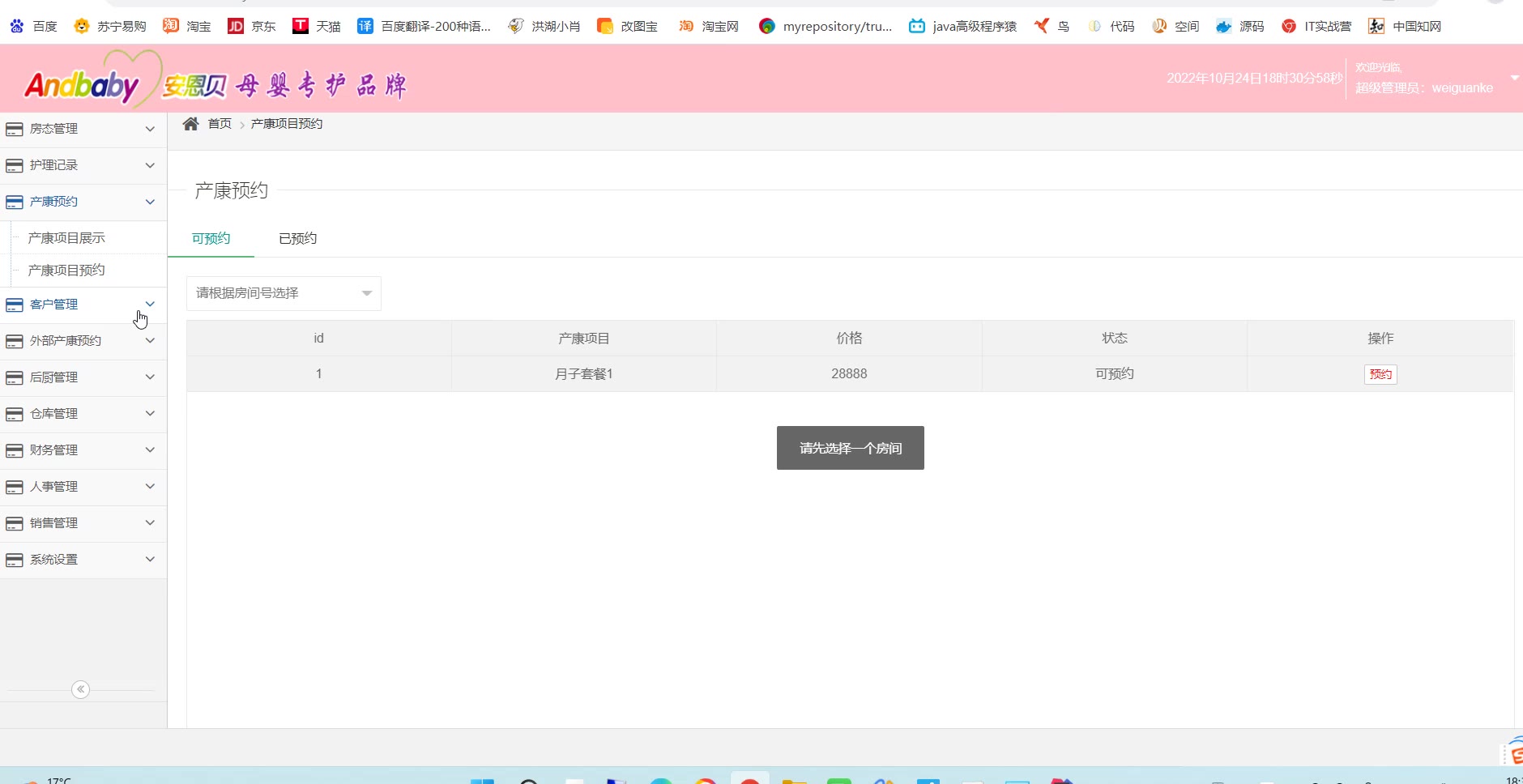Screen dimensions: 1523x784
Task: Click the 财务管理 card icon
Action: 14,451
